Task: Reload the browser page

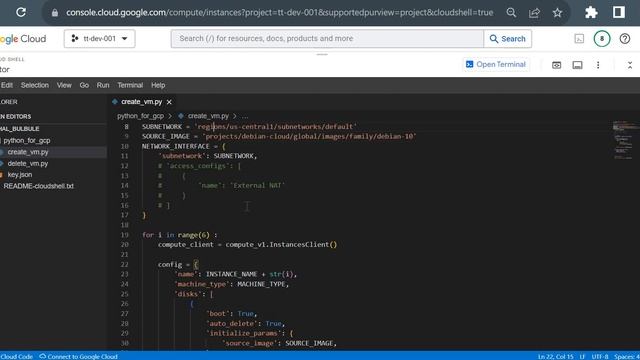Action: point(21,12)
